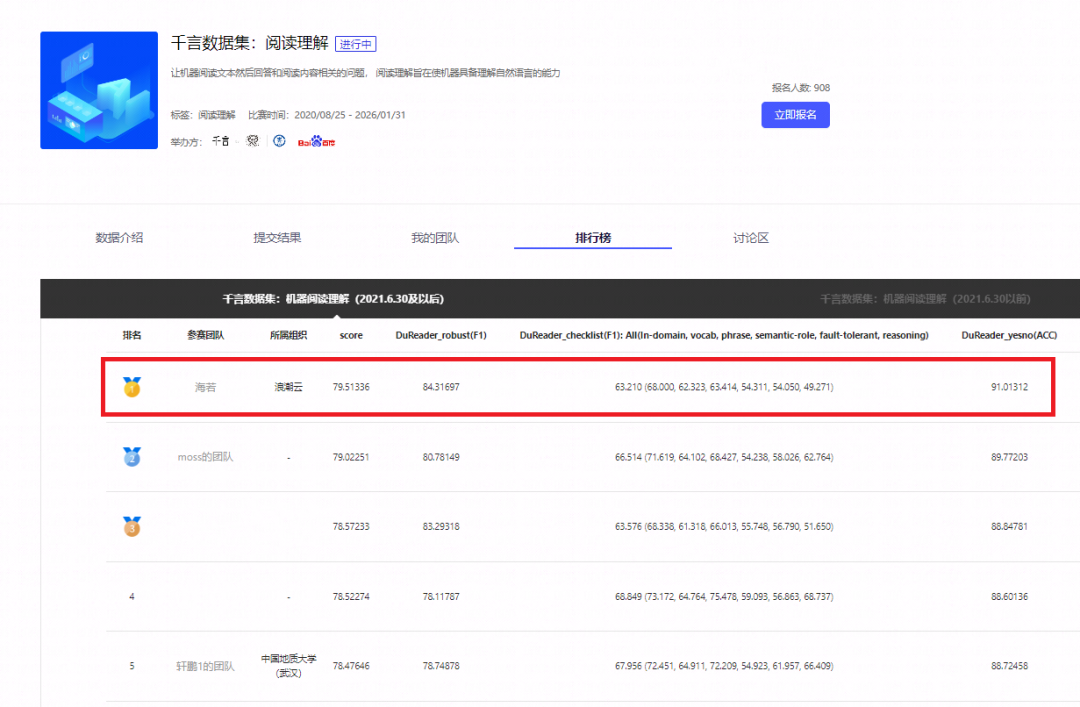Open the 提交结果 tab
The image size is (1080, 707).
pyautogui.click(x=277, y=238)
